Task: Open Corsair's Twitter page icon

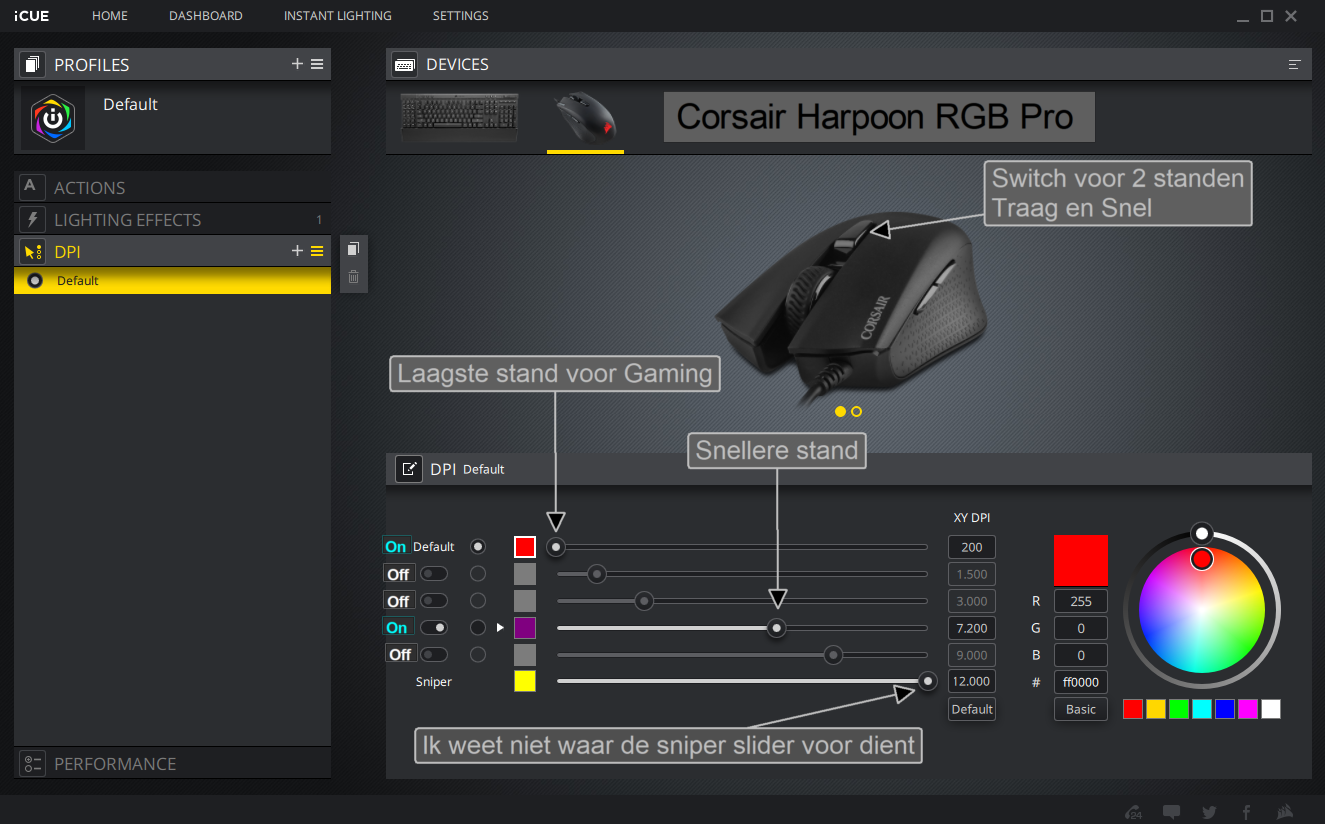Action: point(1209,812)
